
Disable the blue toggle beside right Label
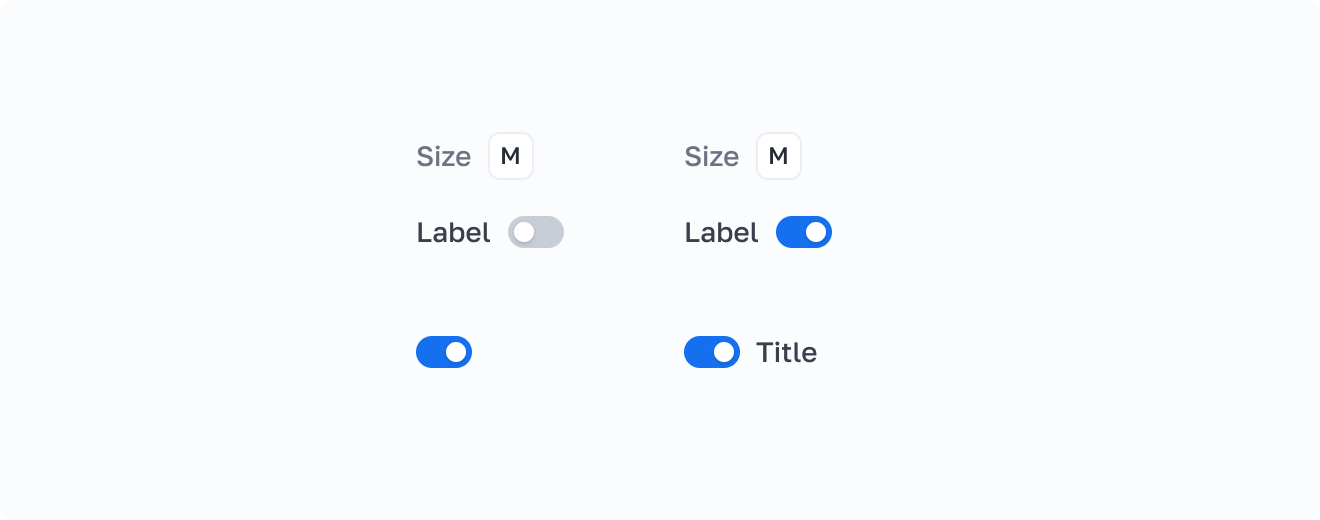804,232
